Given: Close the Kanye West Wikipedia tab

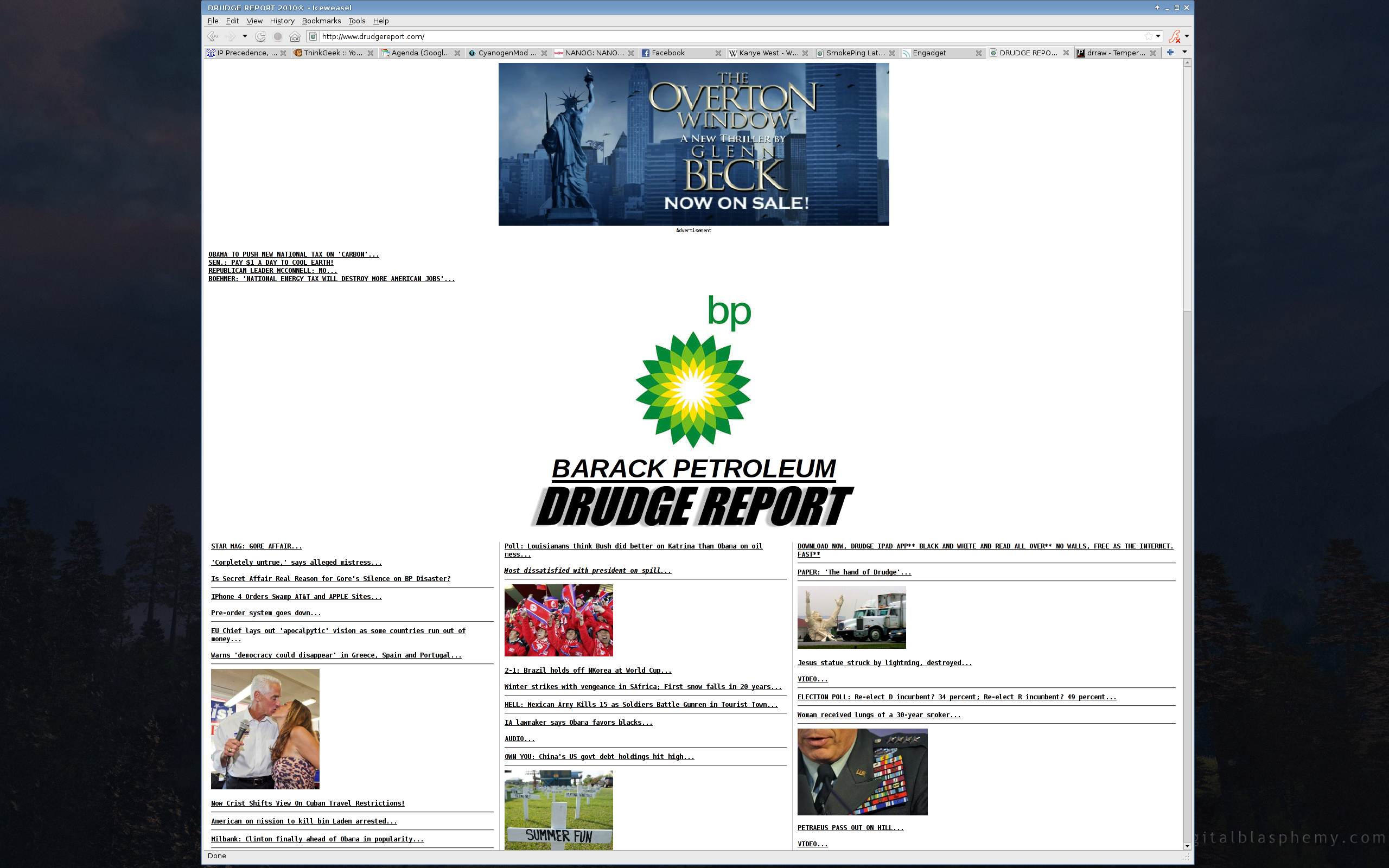Looking at the screenshot, I should tap(805, 53).
